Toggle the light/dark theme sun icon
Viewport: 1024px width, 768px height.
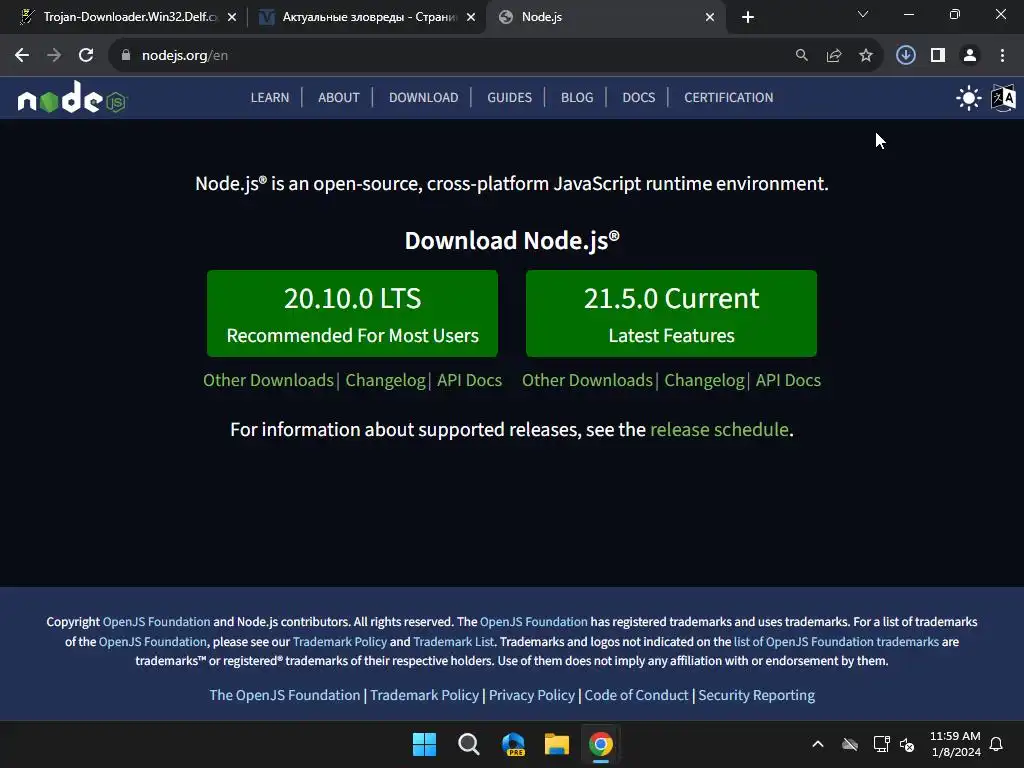(968, 98)
